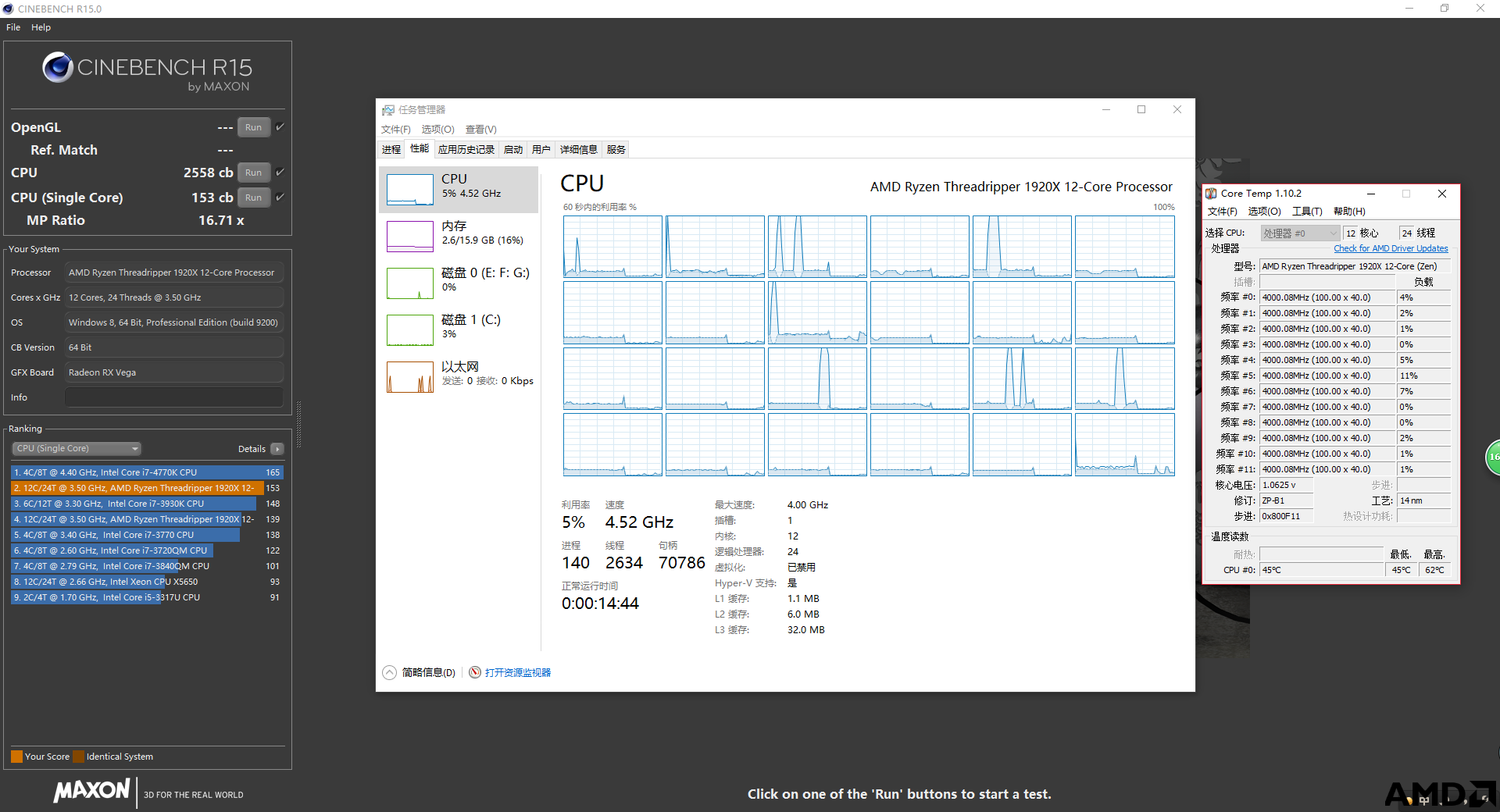
Task: Click the MAXON logo
Action: coord(91,790)
